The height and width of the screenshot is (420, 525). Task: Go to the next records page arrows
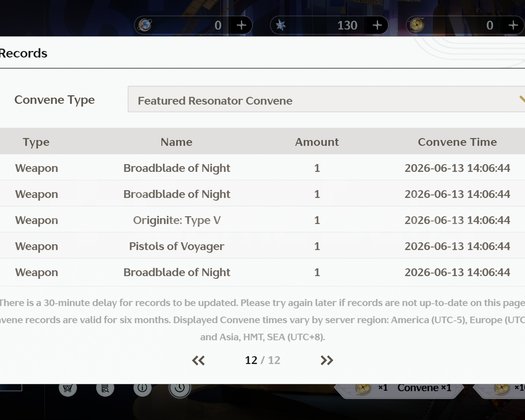(x=327, y=360)
